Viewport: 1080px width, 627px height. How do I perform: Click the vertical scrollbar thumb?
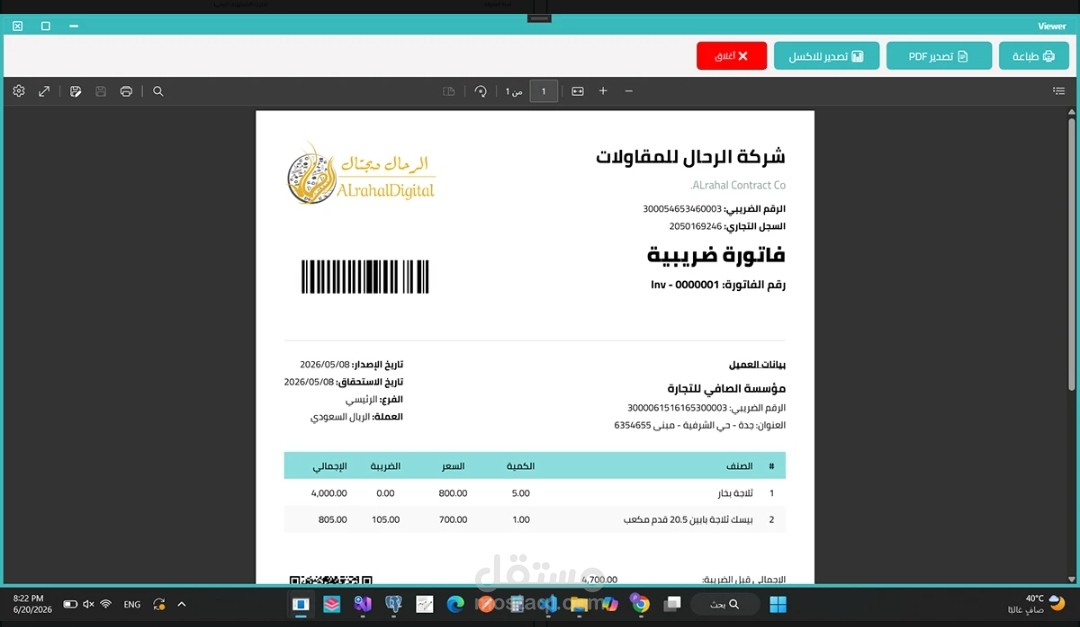pyautogui.click(x=1072, y=255)
